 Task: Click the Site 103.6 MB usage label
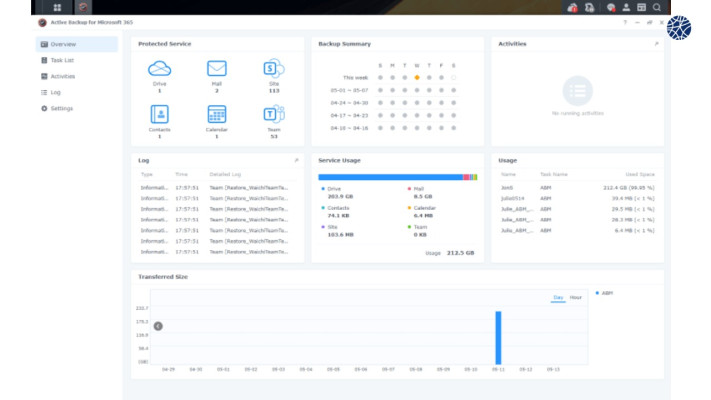tap(337, 231)
